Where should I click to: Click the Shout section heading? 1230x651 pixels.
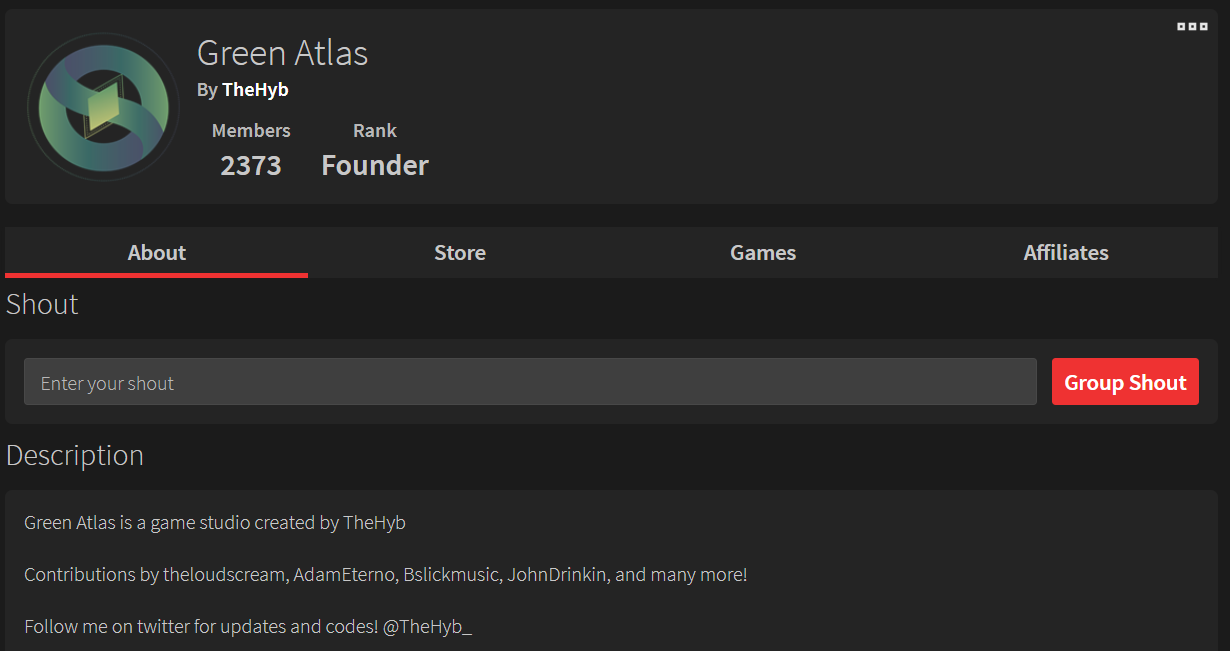42,304
